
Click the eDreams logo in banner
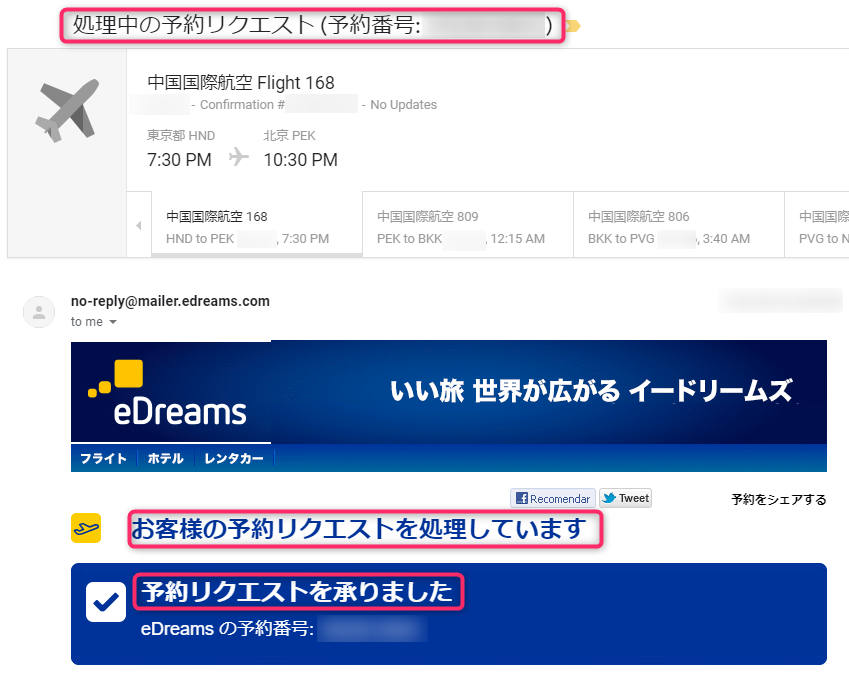(x=168, y=394)
